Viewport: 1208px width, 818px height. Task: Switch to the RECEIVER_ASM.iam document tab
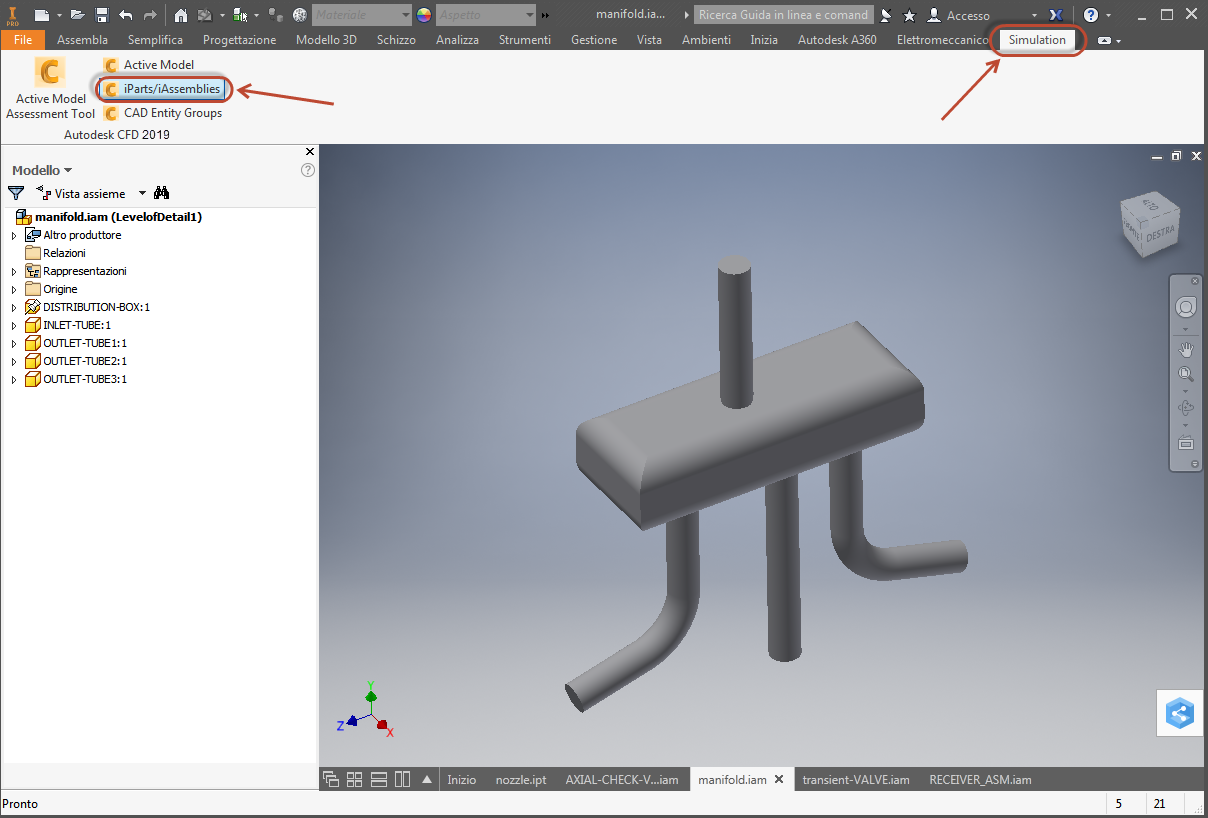tap(980, 780)
